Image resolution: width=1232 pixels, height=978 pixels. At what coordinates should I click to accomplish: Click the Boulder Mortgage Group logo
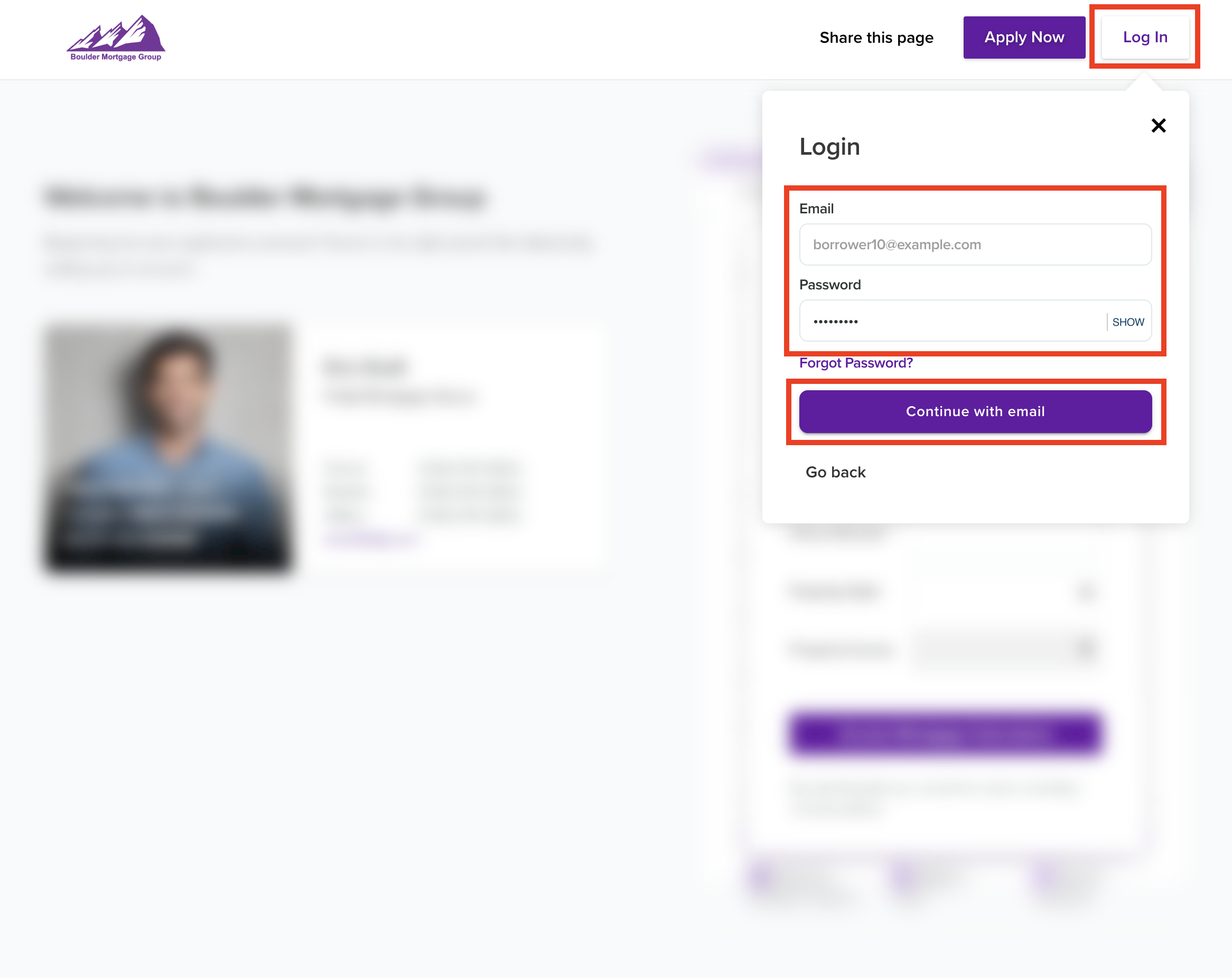point(116,37)
